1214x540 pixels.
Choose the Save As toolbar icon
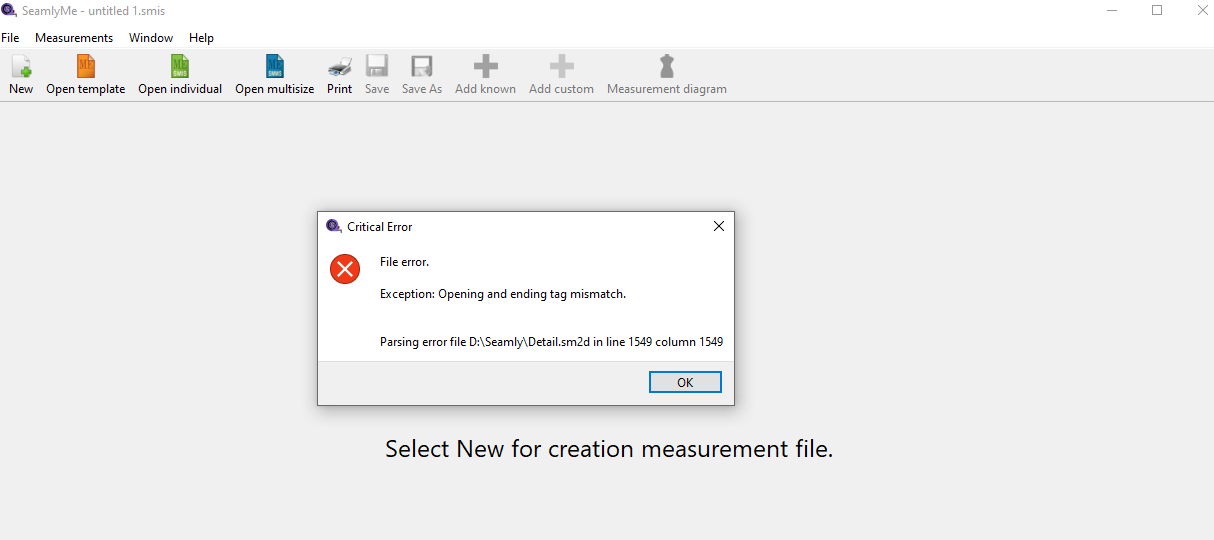[422, 68]
